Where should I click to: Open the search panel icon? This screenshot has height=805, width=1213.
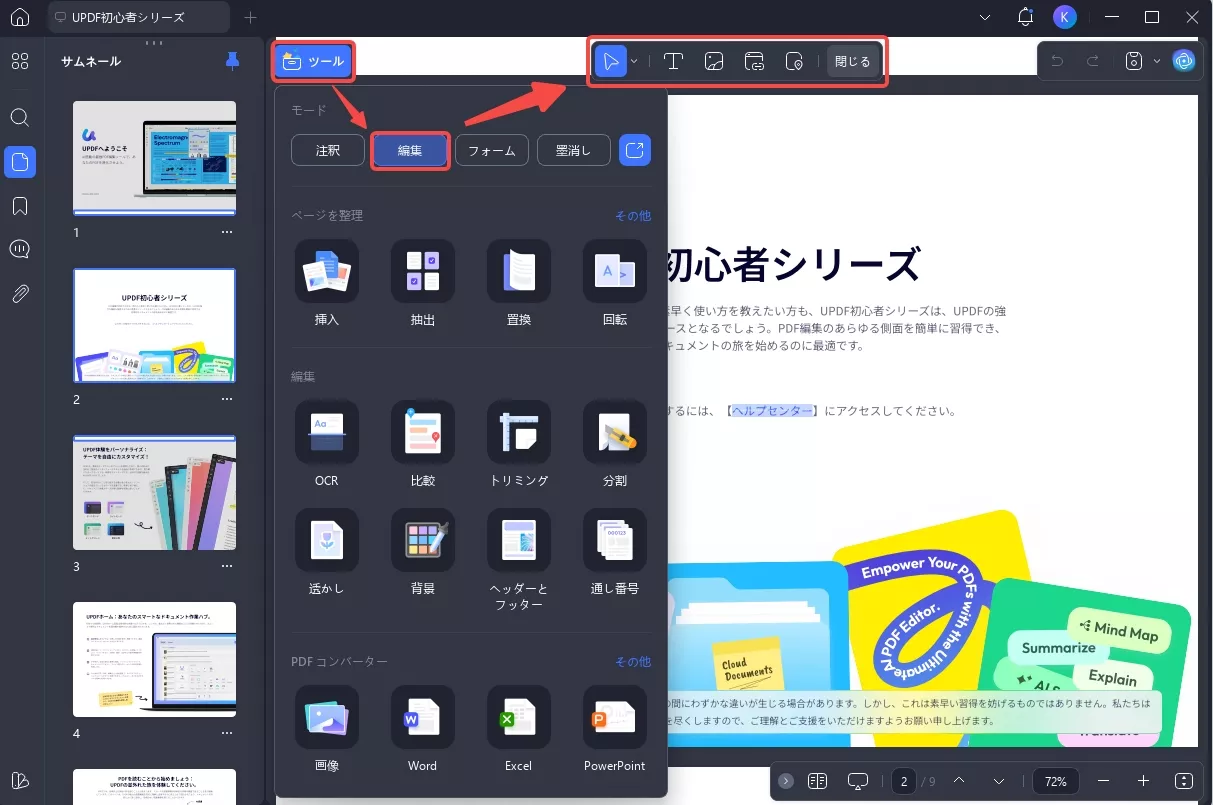[x=20, y=117]
